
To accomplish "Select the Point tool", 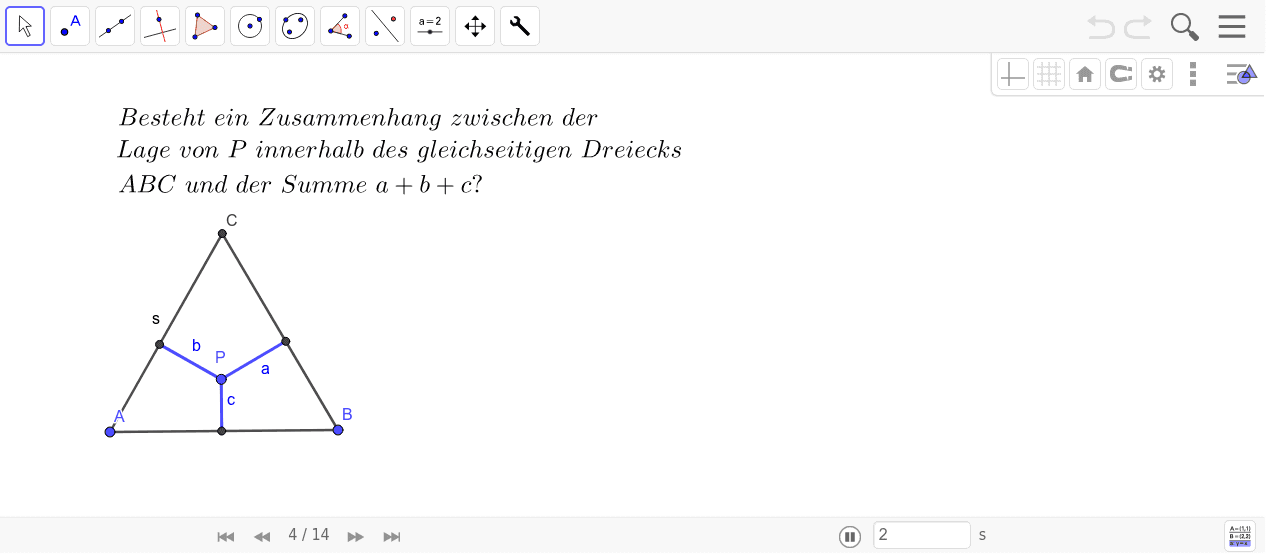I will click(70, 26).
